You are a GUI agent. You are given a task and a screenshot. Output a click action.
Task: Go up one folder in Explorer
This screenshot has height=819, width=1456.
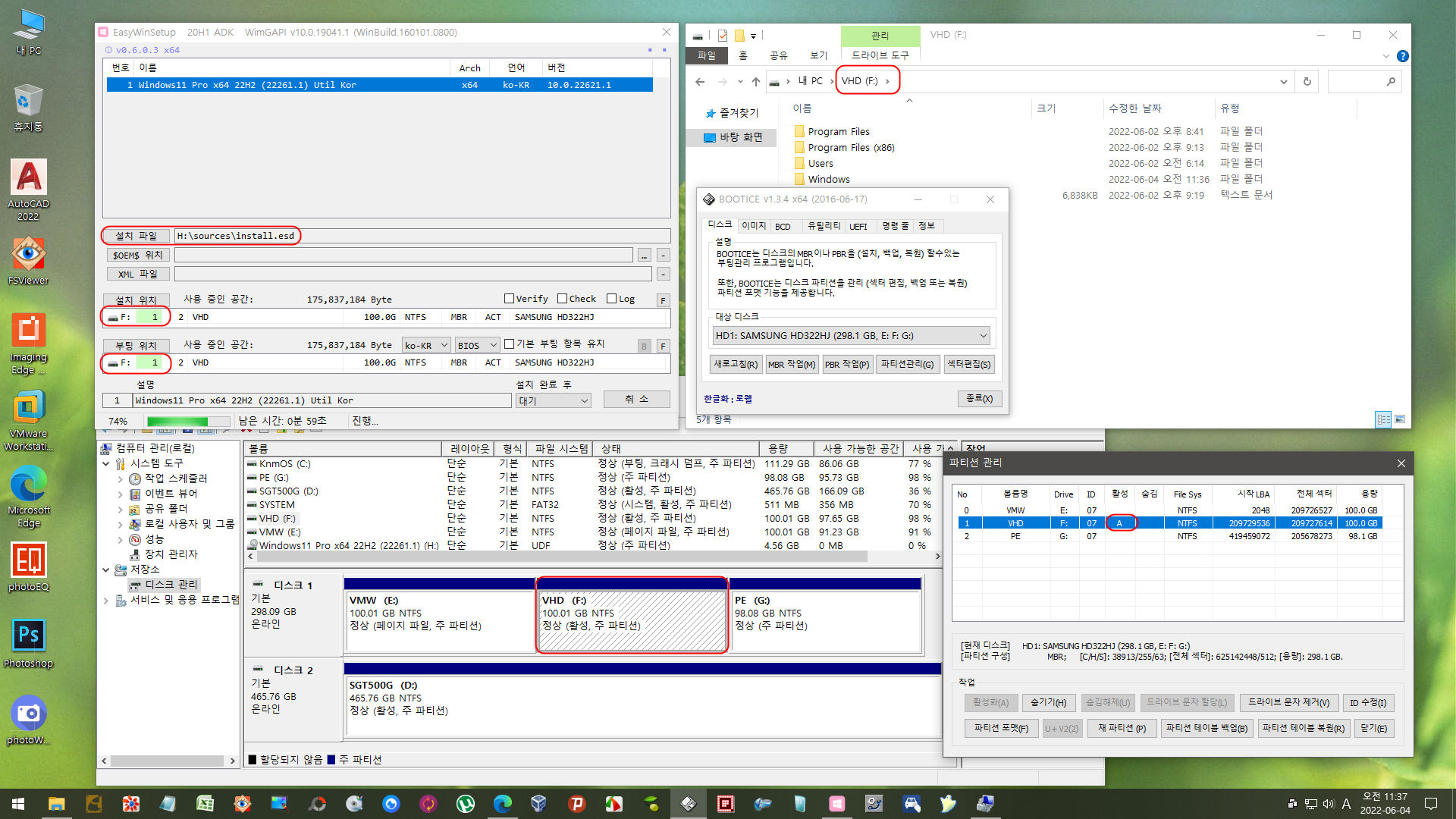point(755,82)
